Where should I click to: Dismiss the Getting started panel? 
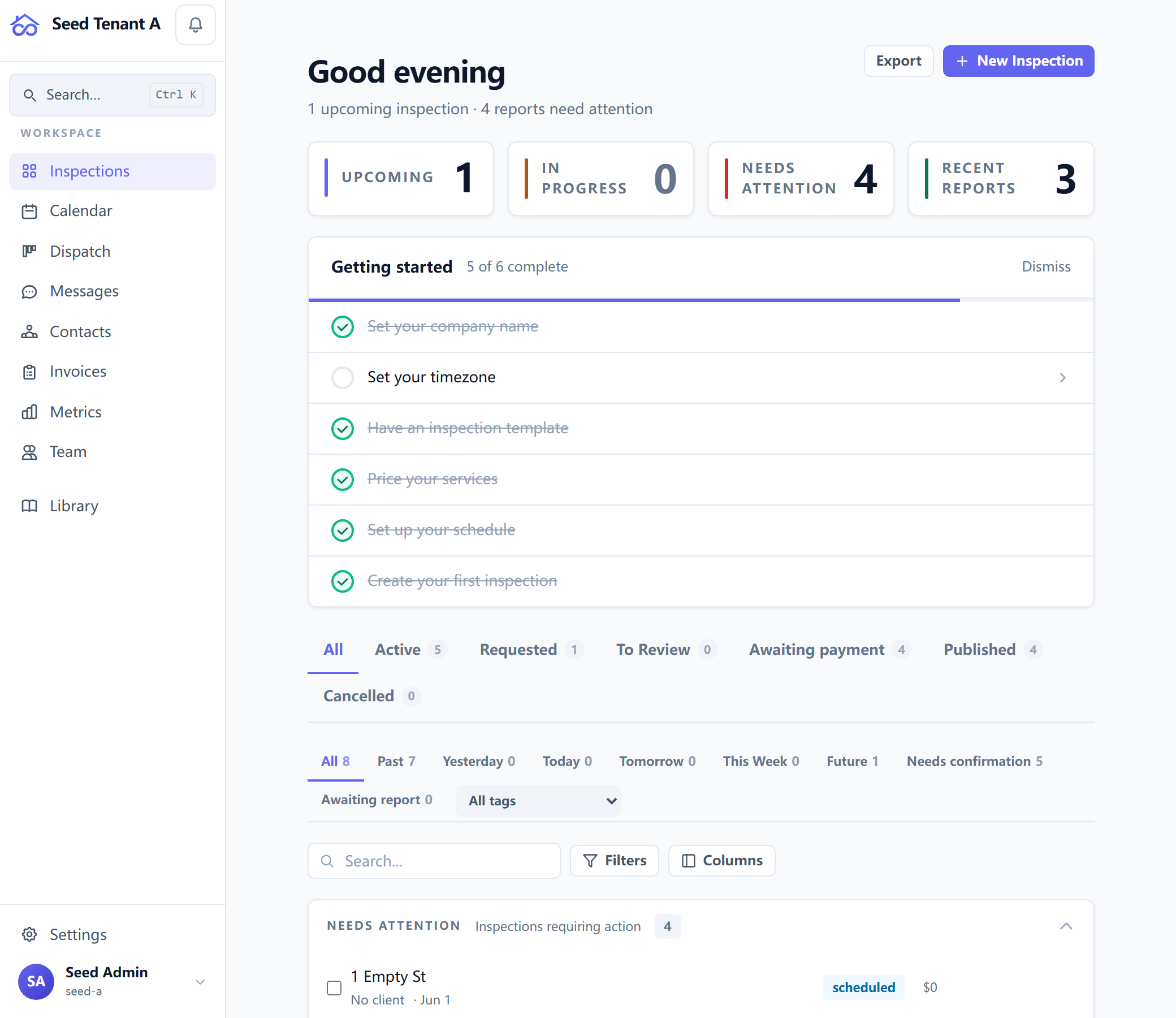[1046, 266]
